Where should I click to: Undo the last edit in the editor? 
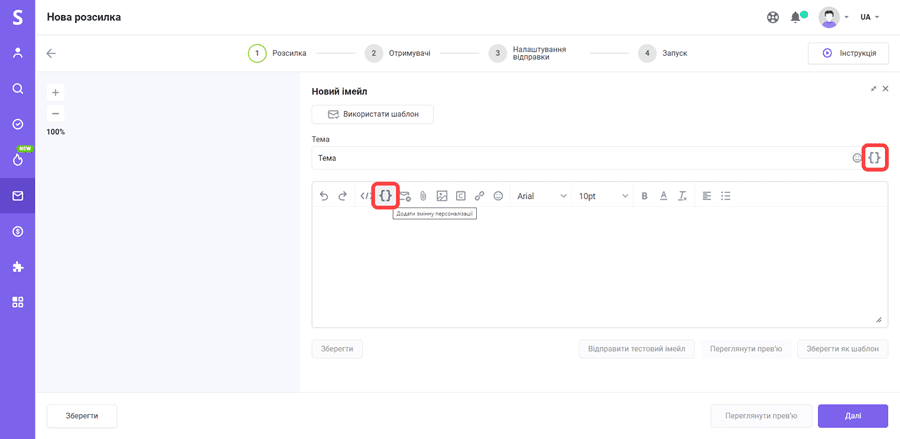click(x=324, y=196)
